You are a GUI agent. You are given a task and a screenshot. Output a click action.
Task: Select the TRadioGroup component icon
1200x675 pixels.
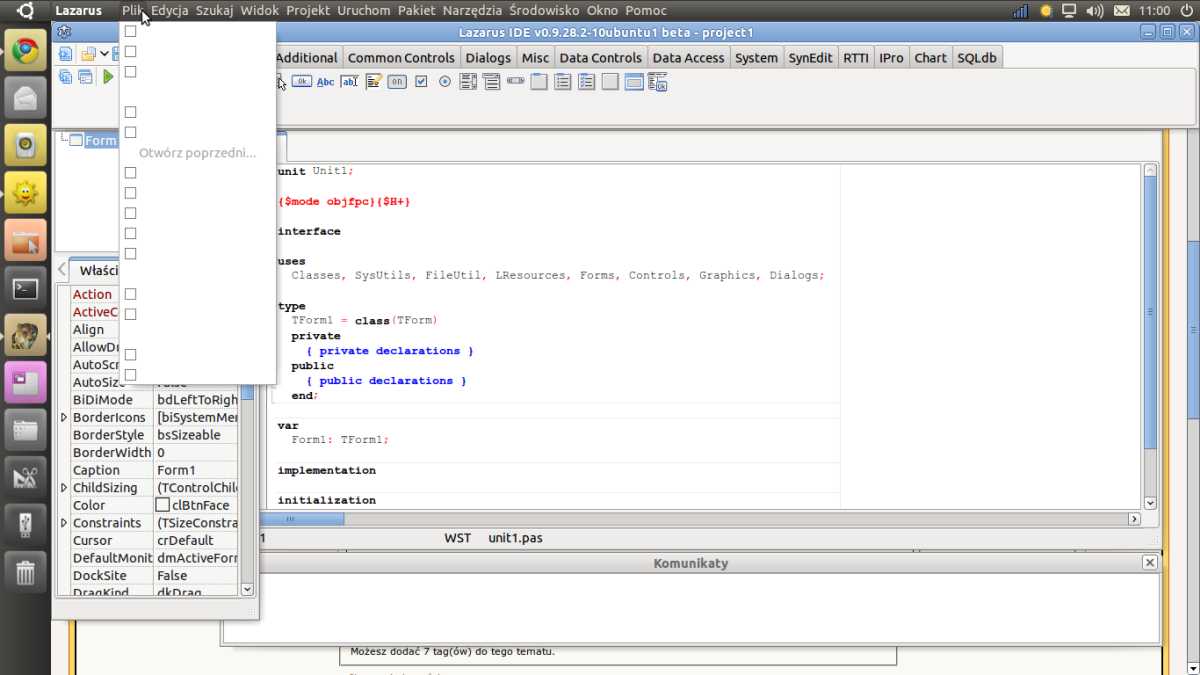pyautogui.click(x=563, y=82)
